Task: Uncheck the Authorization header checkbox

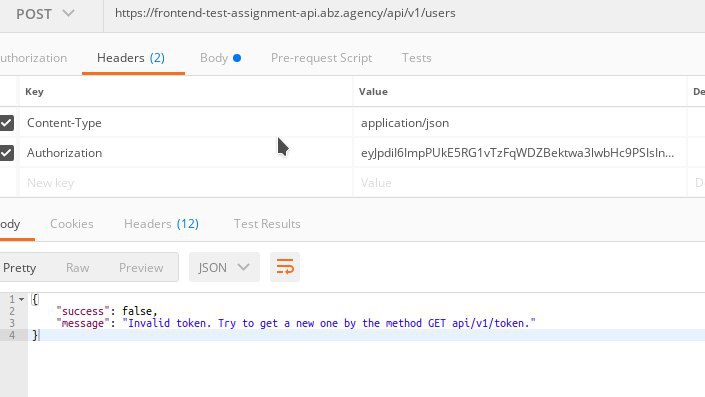Action: click(6, 153)
